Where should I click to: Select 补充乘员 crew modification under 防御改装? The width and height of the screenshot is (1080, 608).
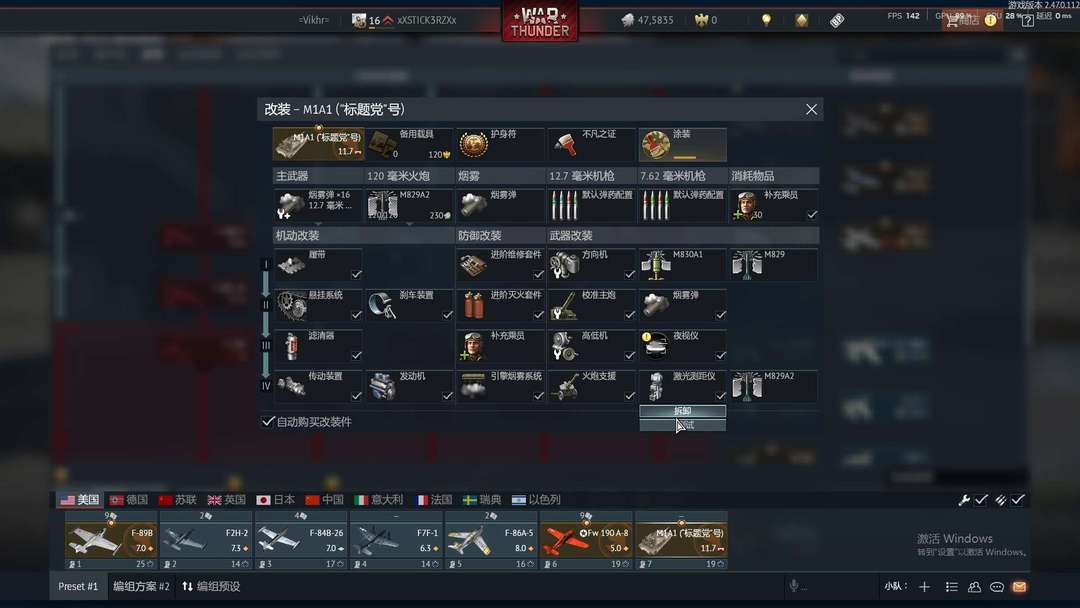point(500,346)
